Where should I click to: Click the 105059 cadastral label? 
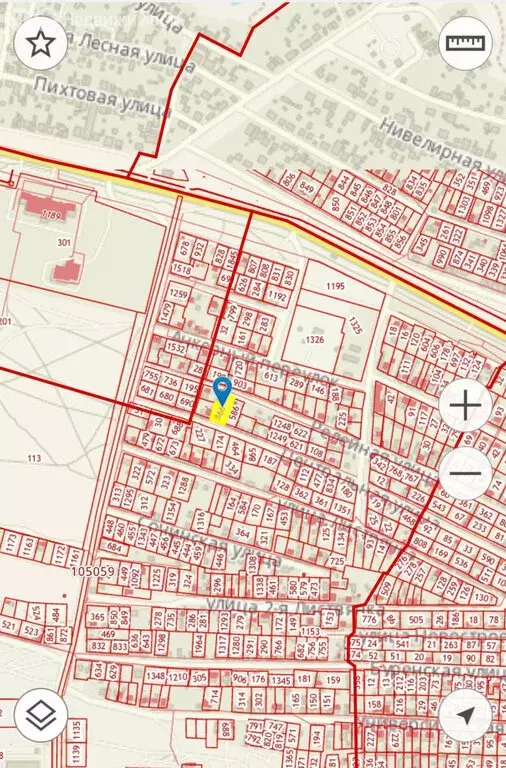(x=93, y=572)
